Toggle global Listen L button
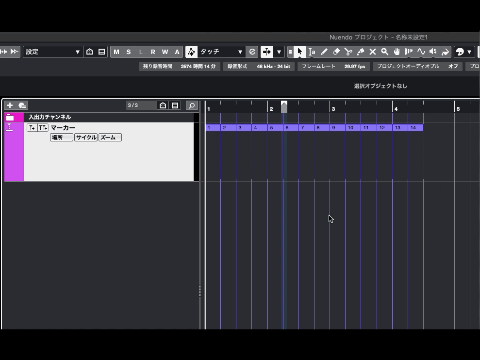480x360 pixels. point(141,52)
